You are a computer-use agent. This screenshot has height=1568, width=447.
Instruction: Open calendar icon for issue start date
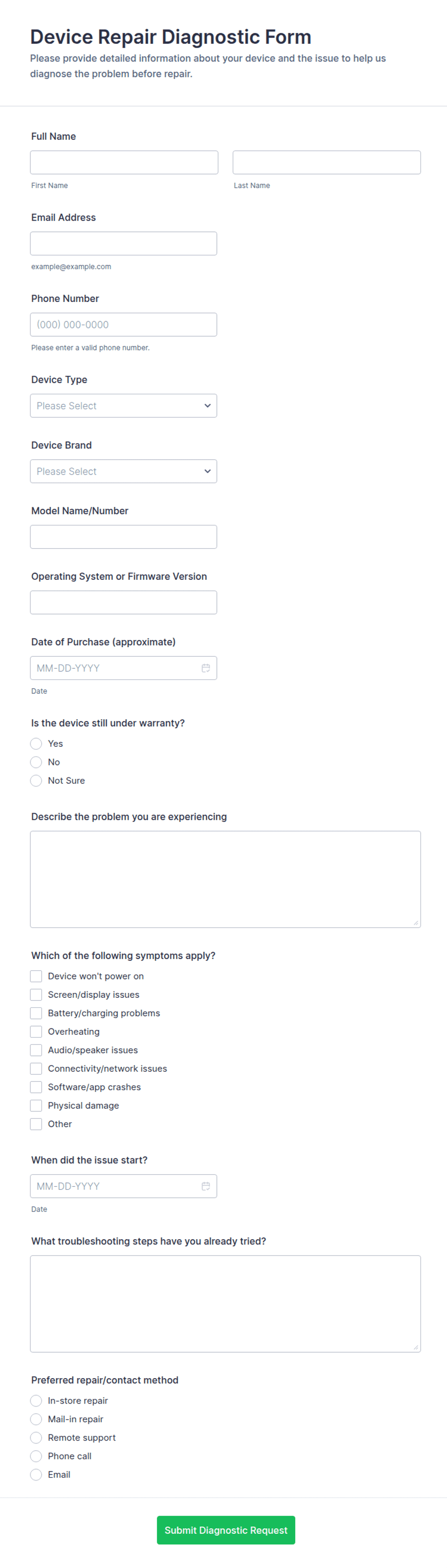point(206,1186)
